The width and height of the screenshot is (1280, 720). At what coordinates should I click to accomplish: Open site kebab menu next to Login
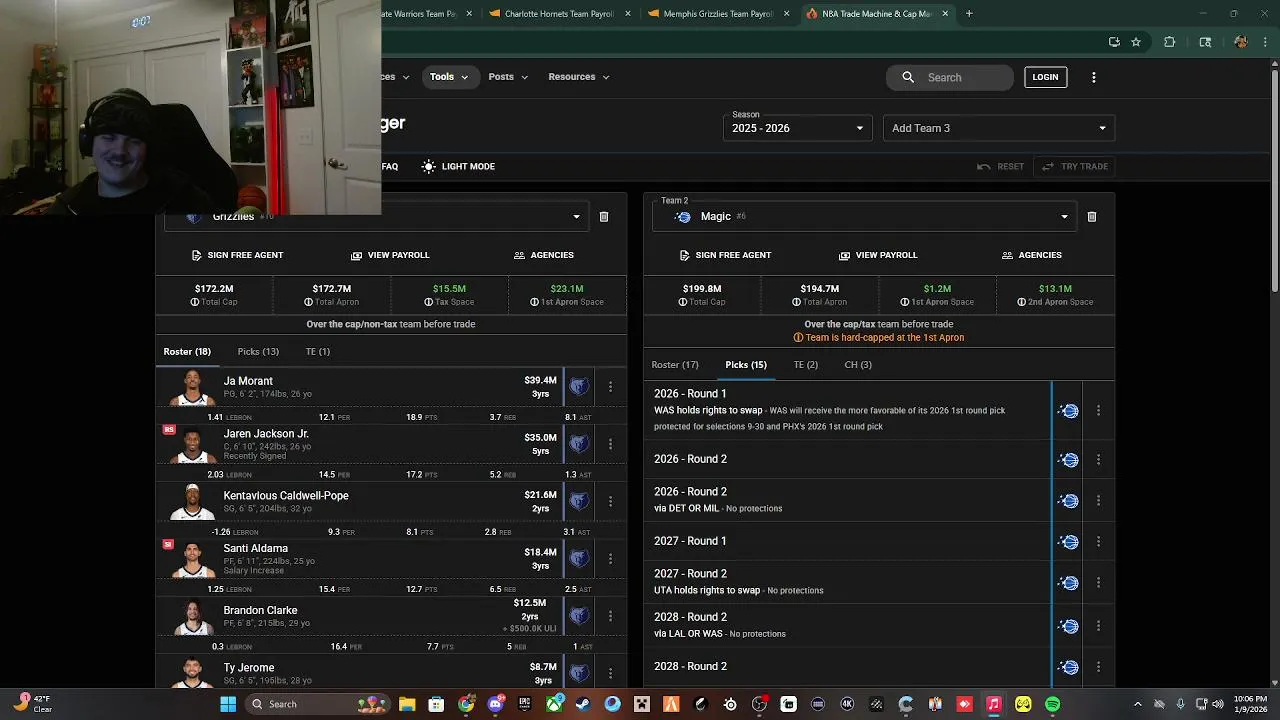coord(1093,77)
